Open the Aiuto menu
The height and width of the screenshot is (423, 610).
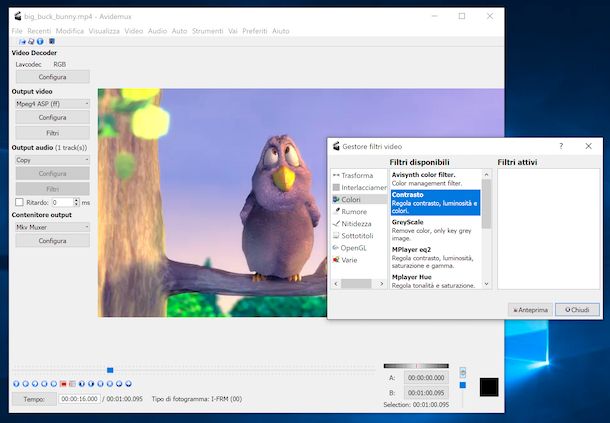click(280, 31)
